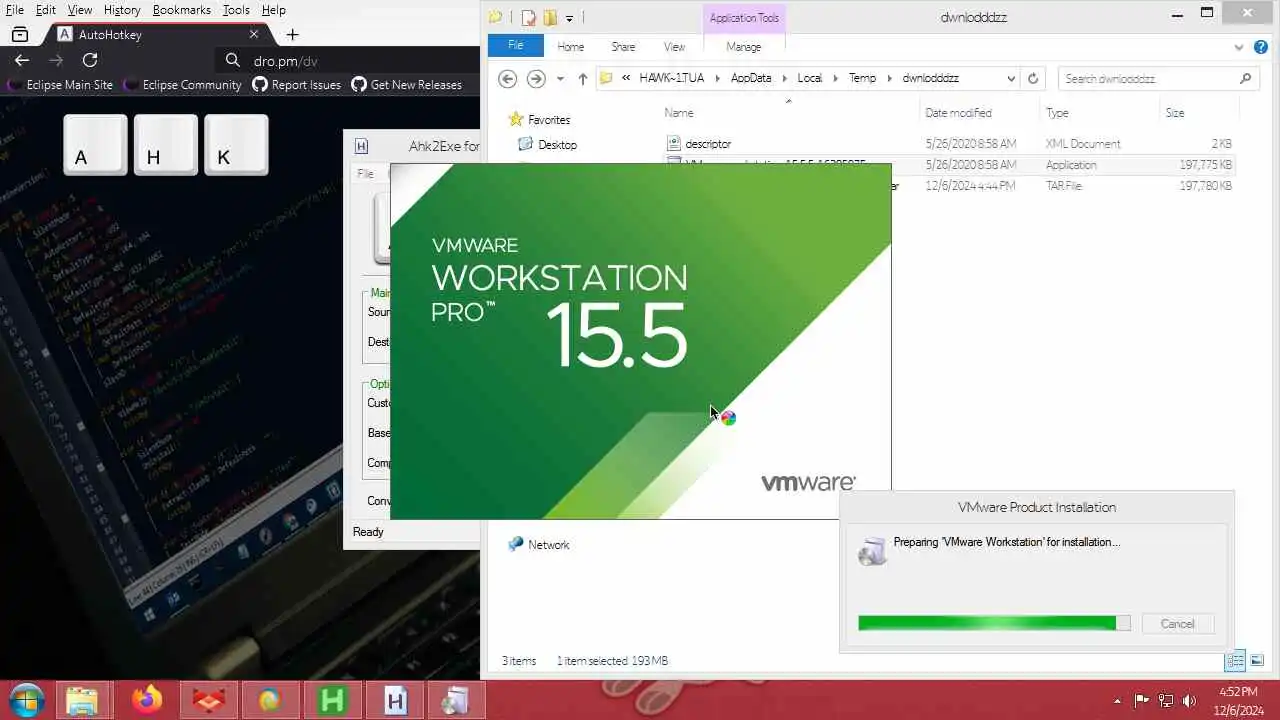Open Firefox tab list icon beside AutoHotkey tab
1280x720 pixels.
(x=19, y=34)
